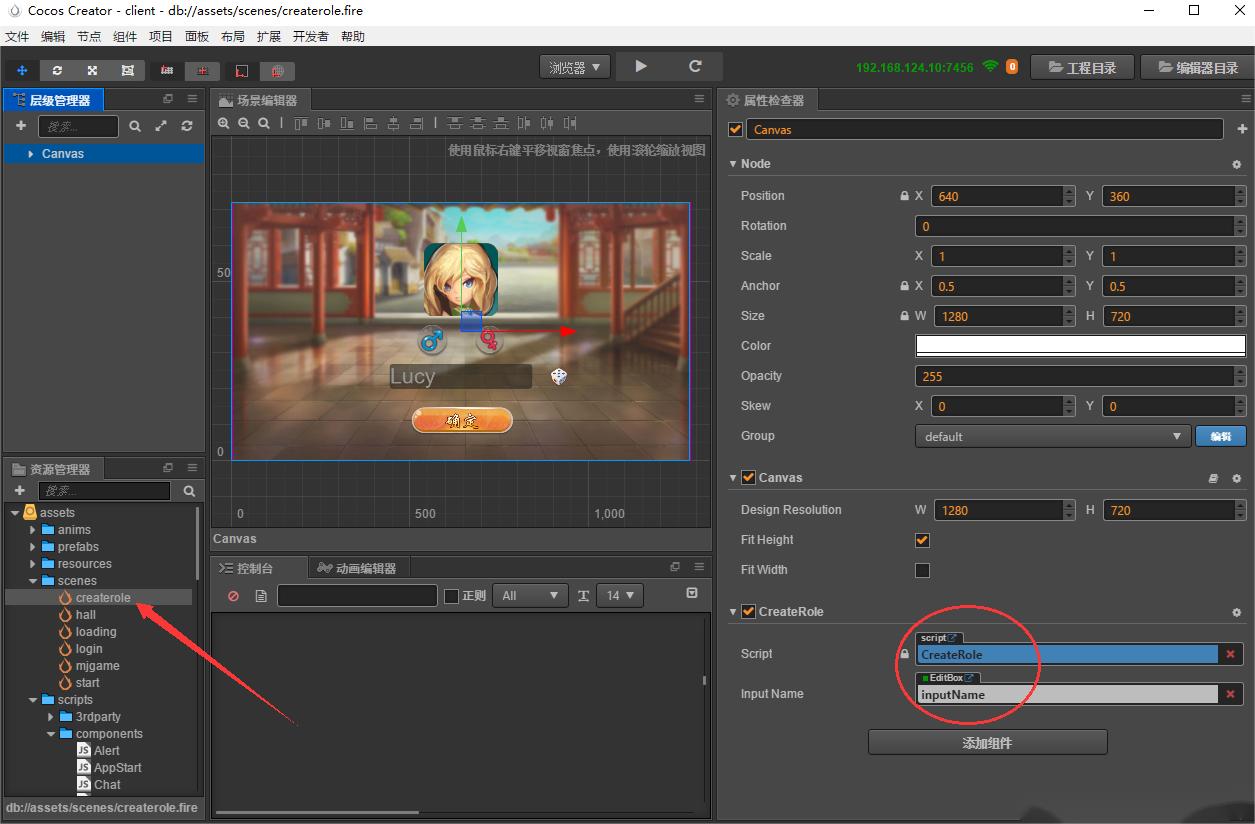This screenshot has height=824, width=1255.
Task: Open the white Color swatch picker
Action: coord(1080,346)
